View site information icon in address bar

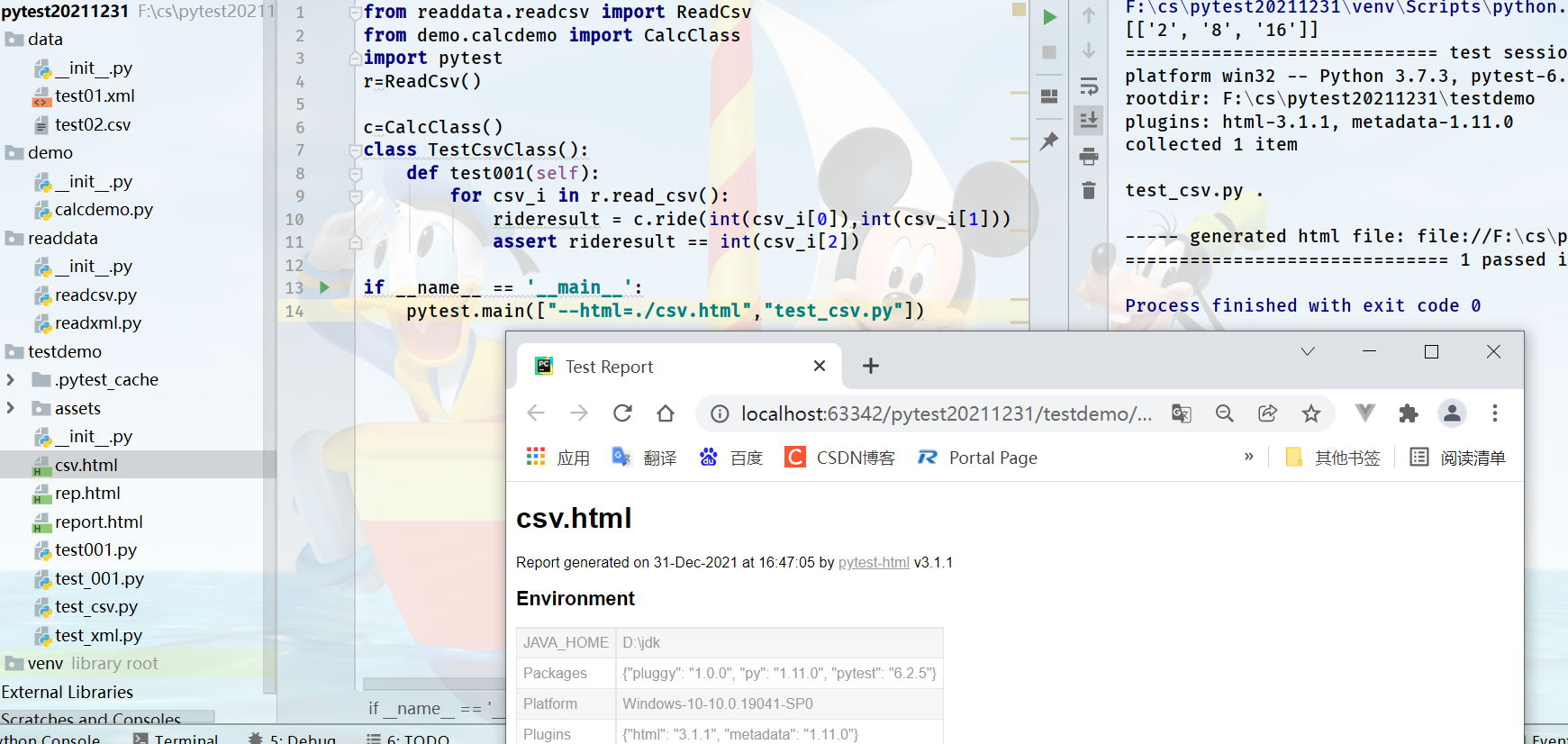pos(720,413)
